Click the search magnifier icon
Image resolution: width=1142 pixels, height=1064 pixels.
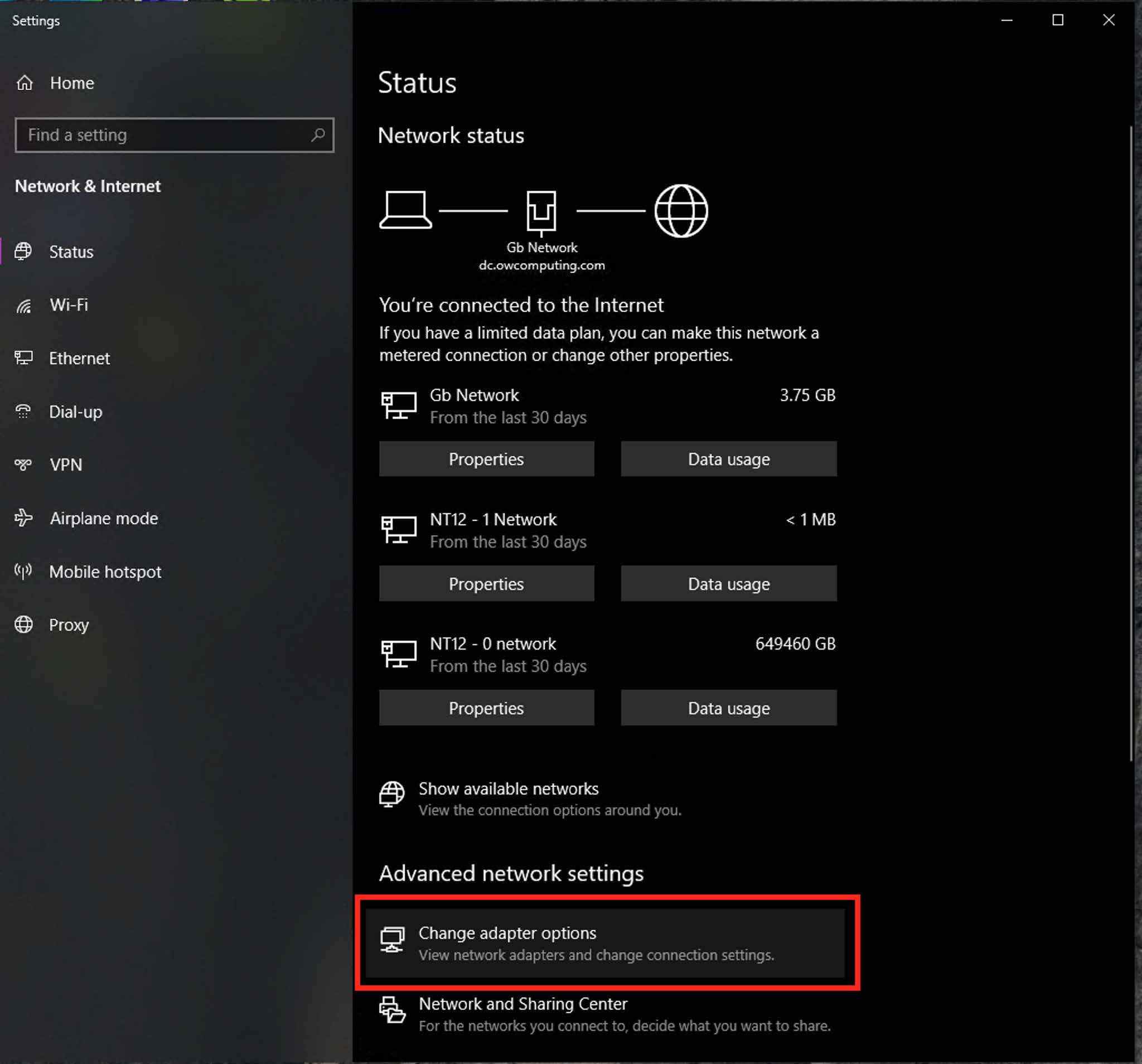point(318,135)
